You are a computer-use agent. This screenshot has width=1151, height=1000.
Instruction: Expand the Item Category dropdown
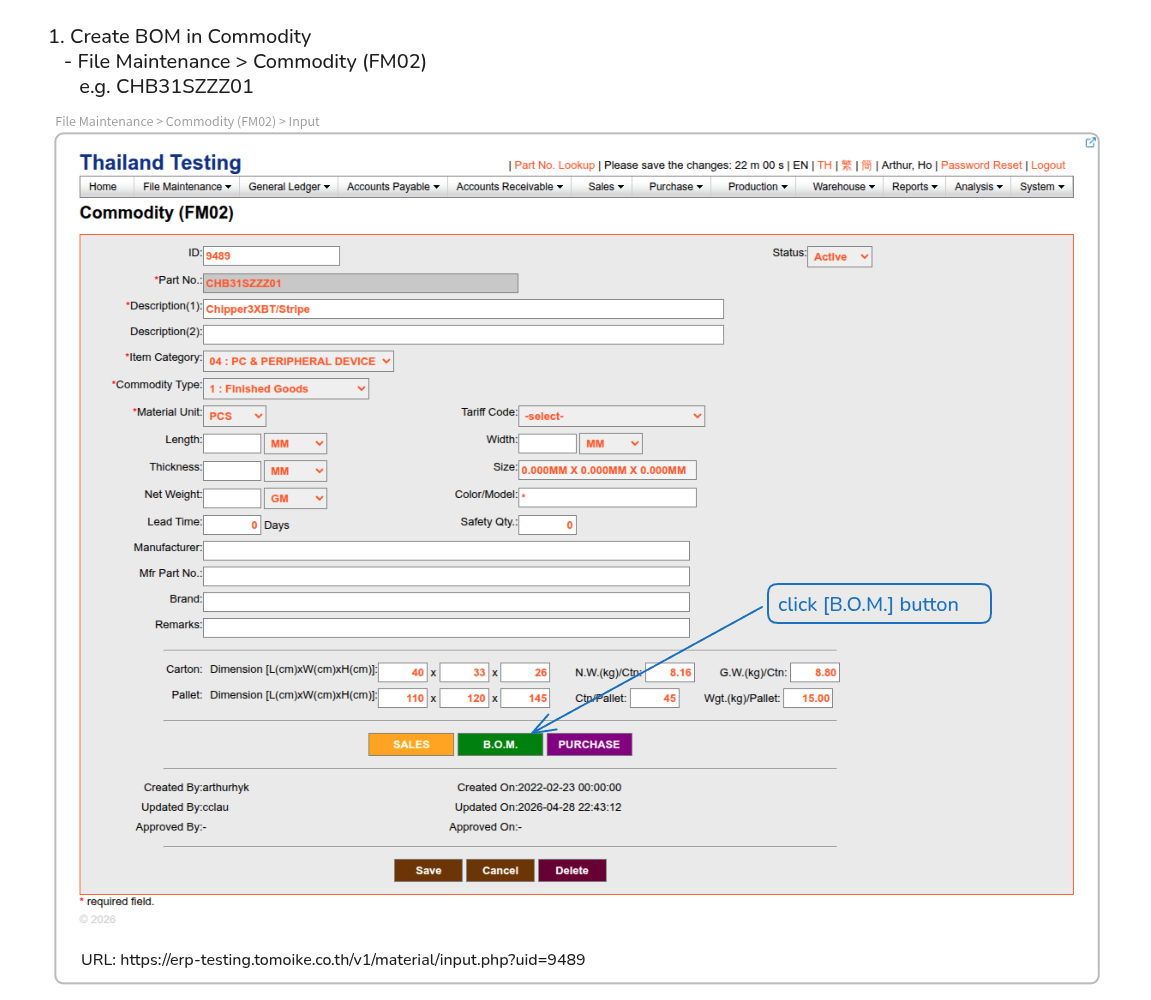[x=298, y=361]
